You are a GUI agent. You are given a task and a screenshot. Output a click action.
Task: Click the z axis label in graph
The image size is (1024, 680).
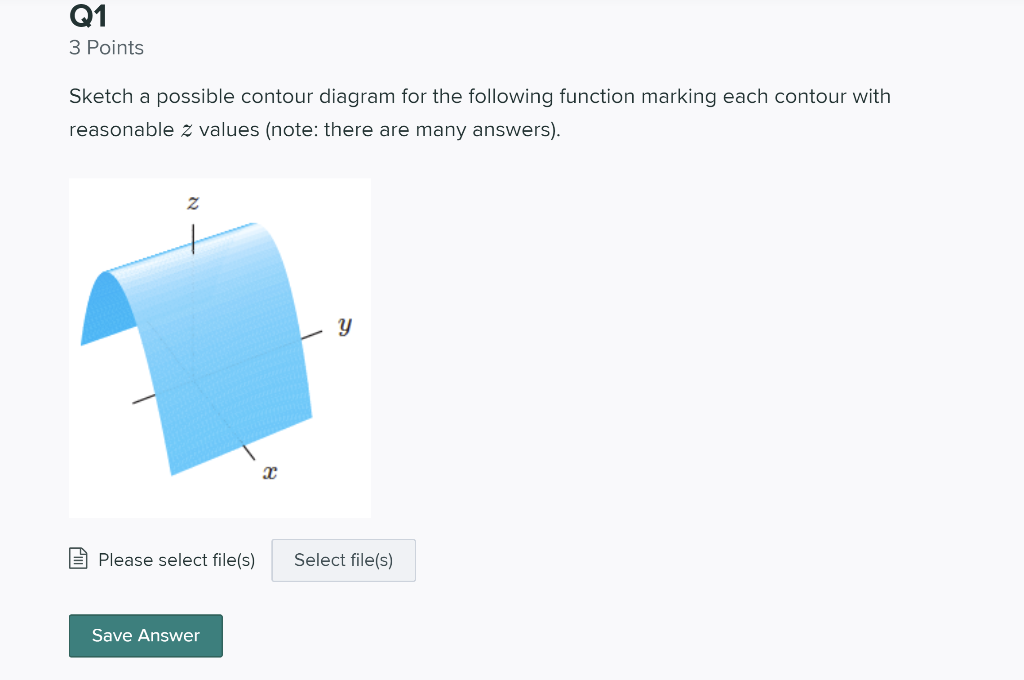(x=193, y=202)
